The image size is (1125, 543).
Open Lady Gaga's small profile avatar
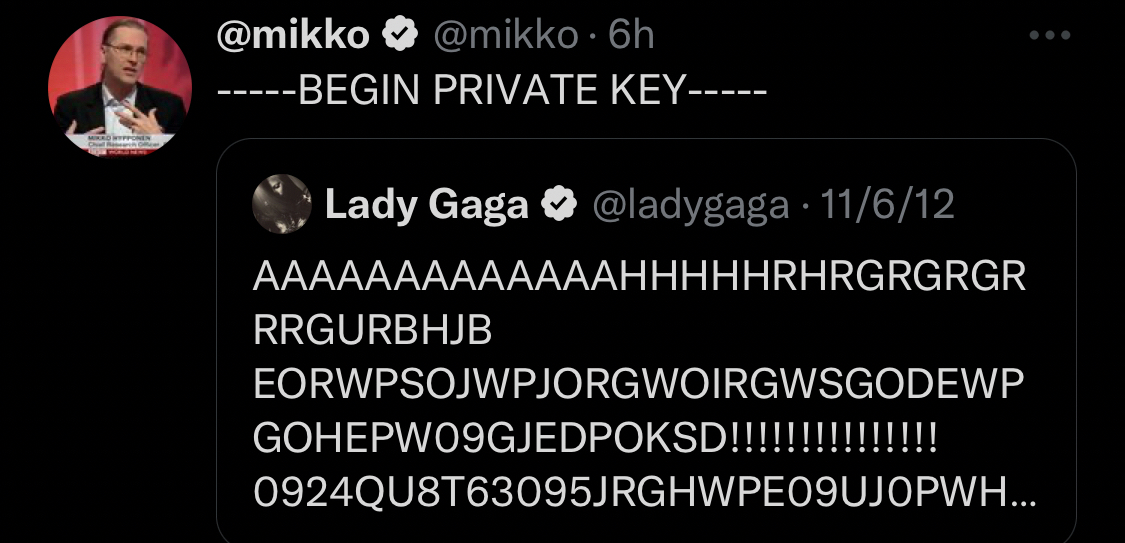281,205
